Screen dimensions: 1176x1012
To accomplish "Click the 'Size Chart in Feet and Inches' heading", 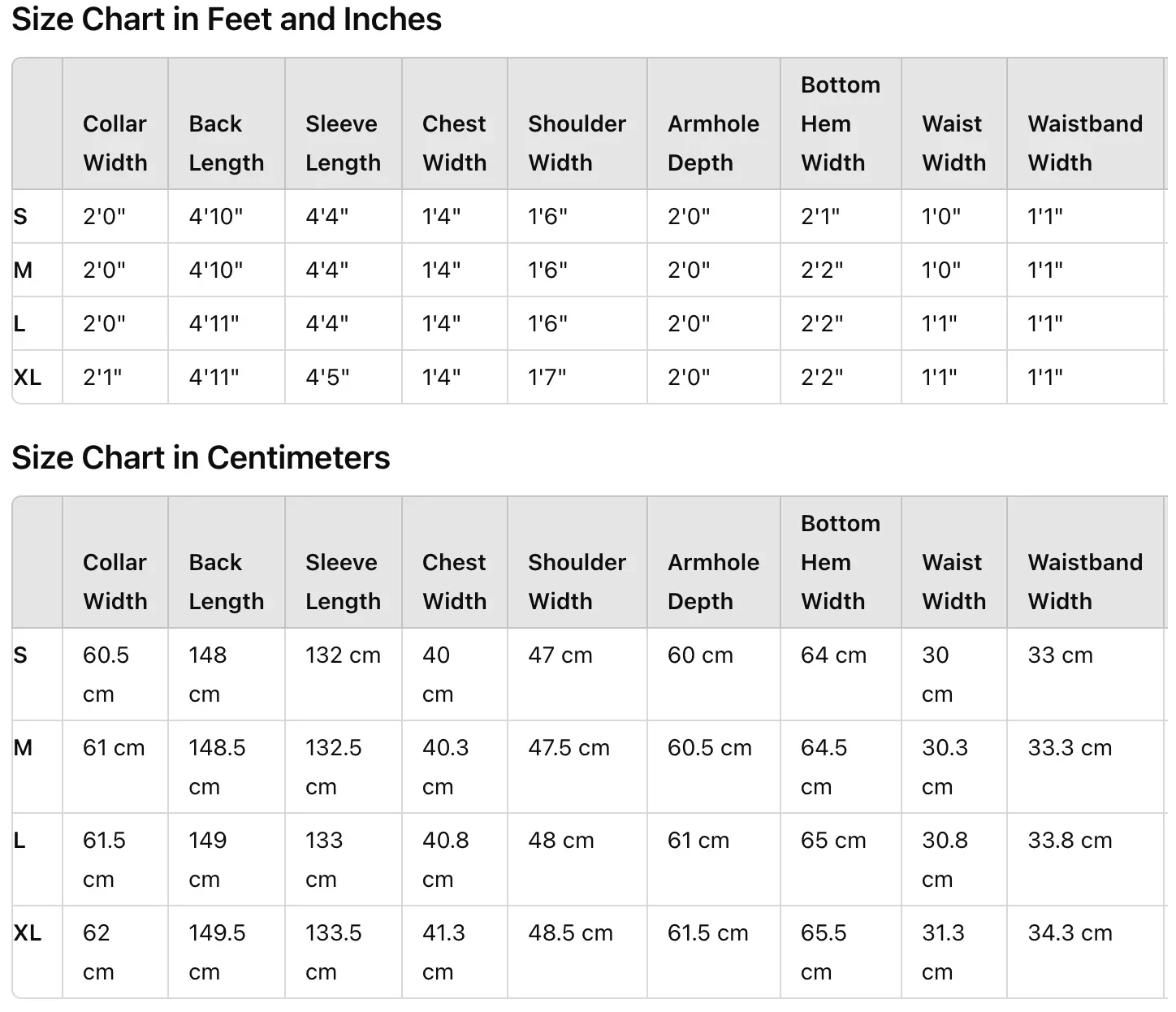I will tap(227, 19).
